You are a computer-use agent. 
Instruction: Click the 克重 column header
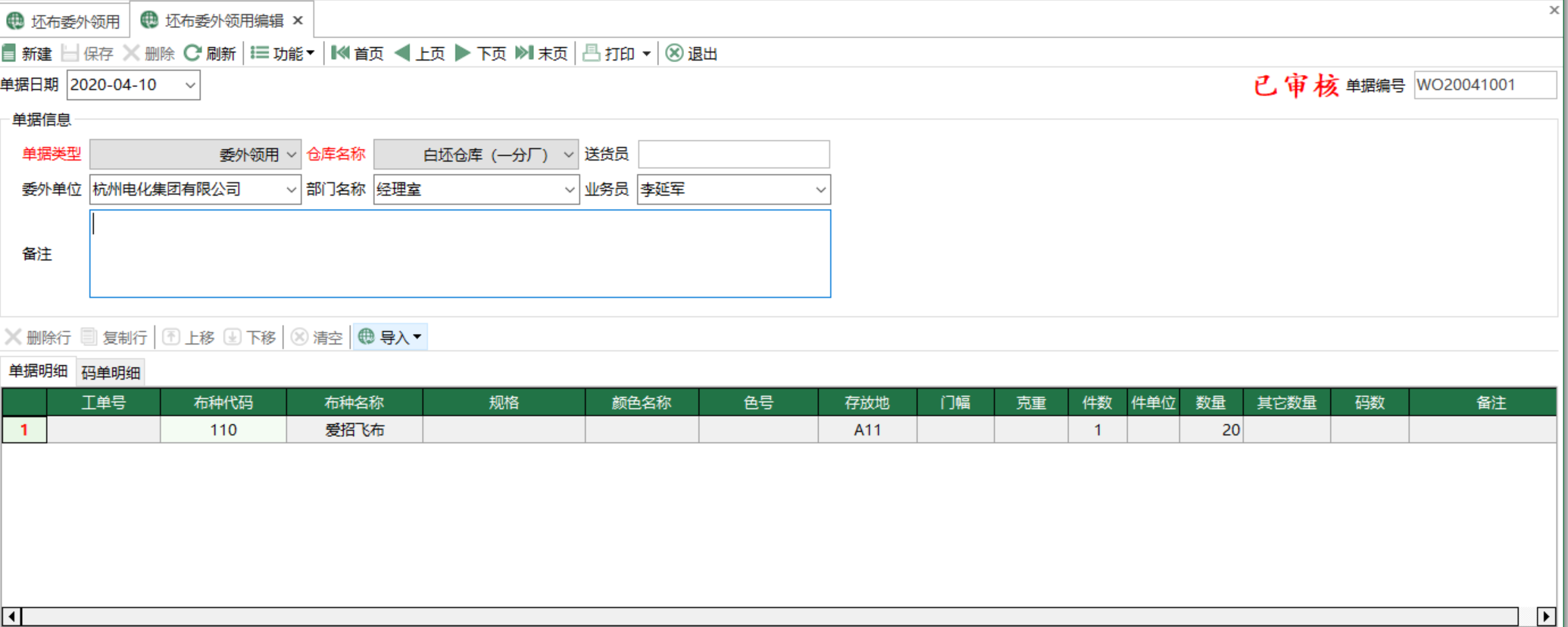pyautogui.click(x=1031, y=402)
